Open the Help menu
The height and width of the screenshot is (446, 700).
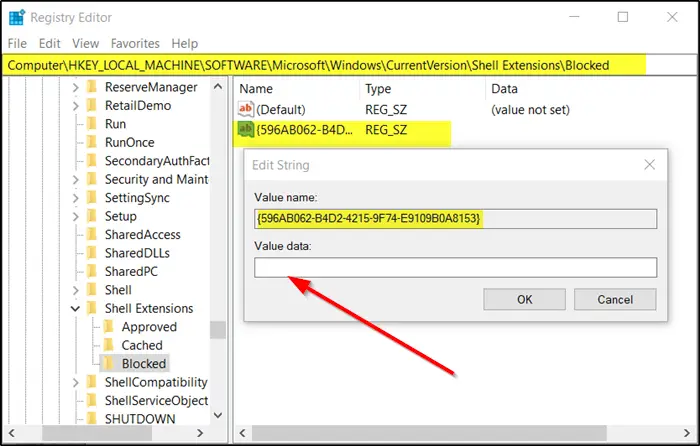185,43
